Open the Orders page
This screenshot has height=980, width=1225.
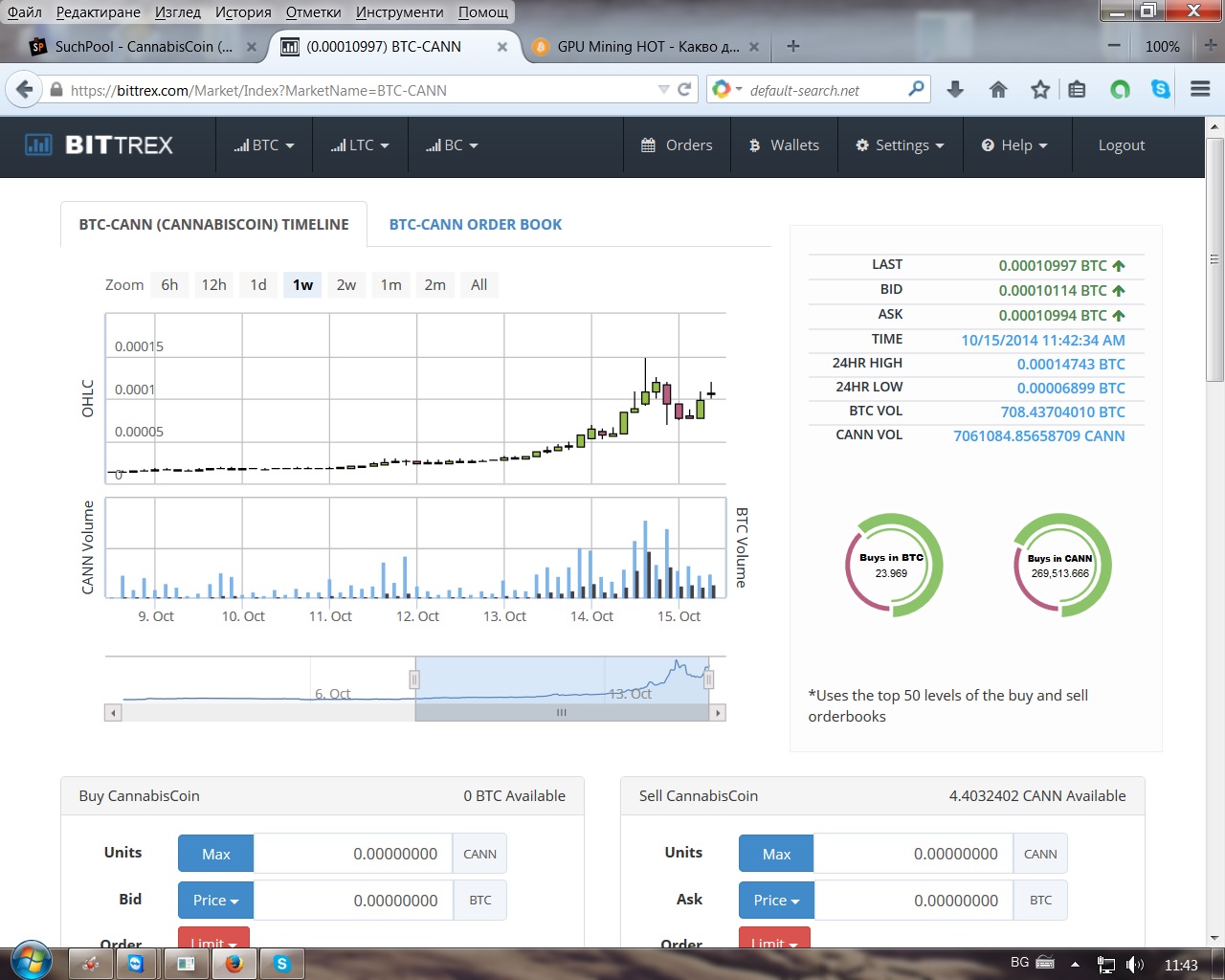(x=677, y=145)
